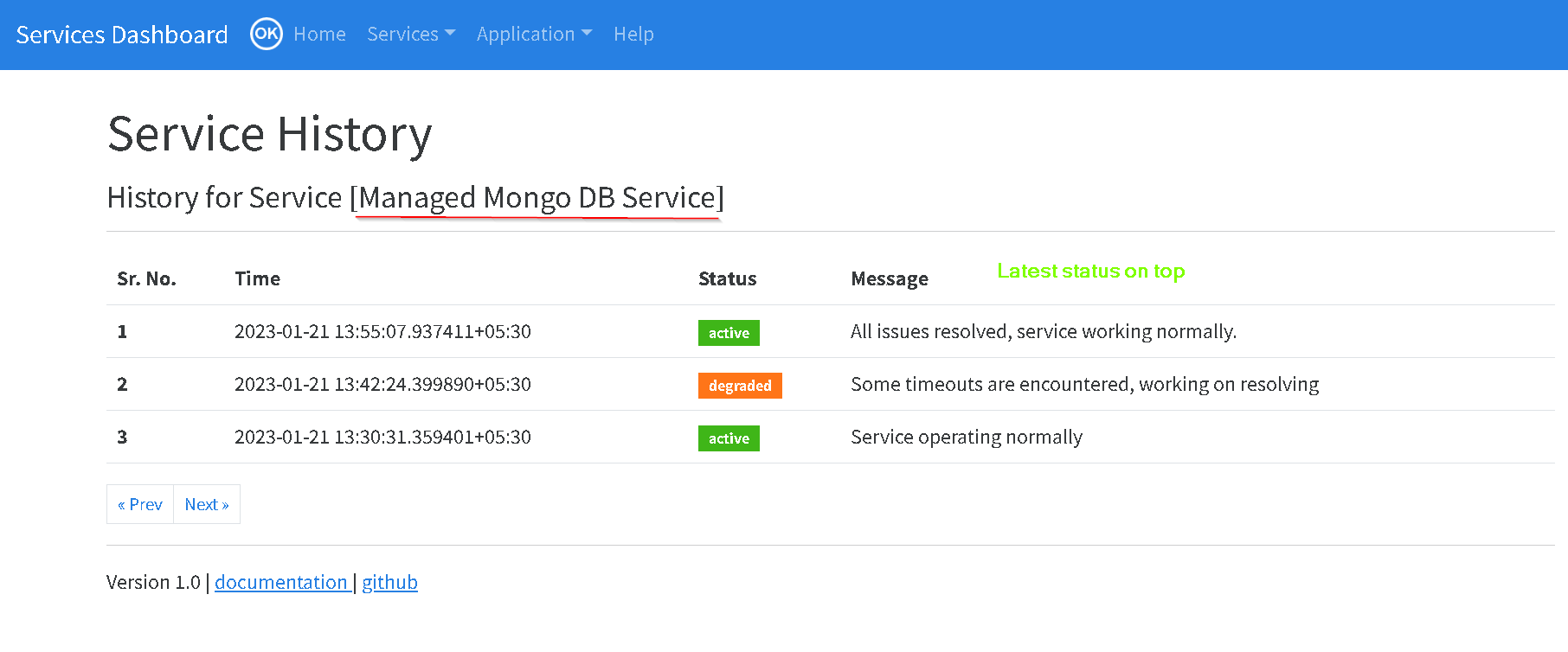
Task: Go to the Home nav item
Action: click(319, 34)
